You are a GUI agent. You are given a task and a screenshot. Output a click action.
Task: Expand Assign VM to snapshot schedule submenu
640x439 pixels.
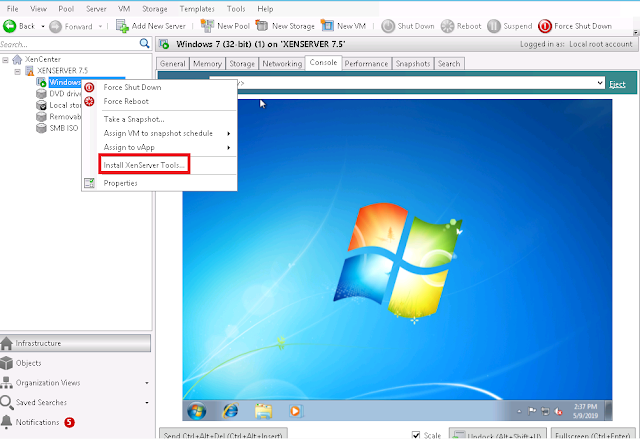(x=229, y=133)
